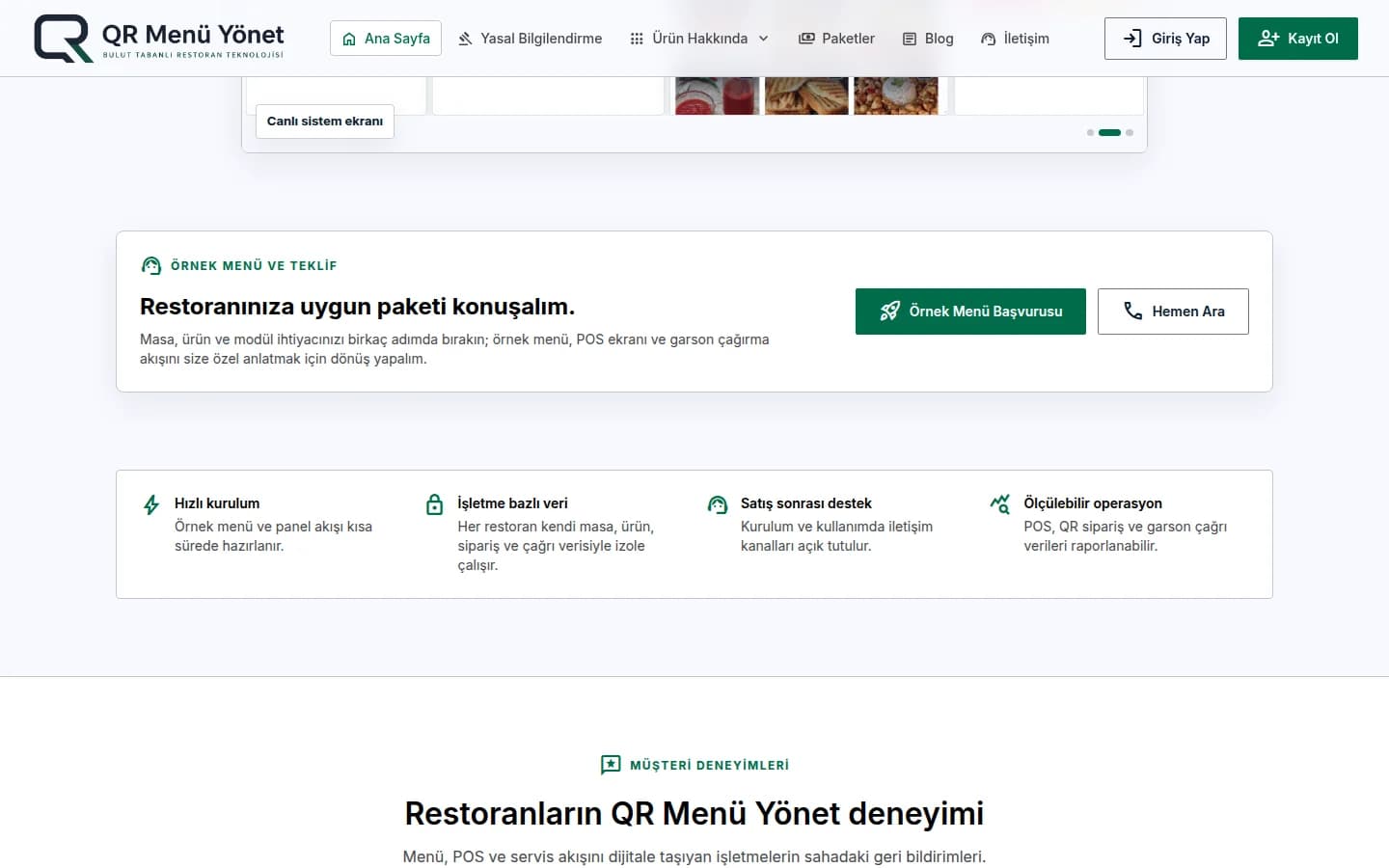The image size is (1389, 868).
Task: Click the gavel icon beside Yasal Bilgilendirme
Action: [465, 39]
